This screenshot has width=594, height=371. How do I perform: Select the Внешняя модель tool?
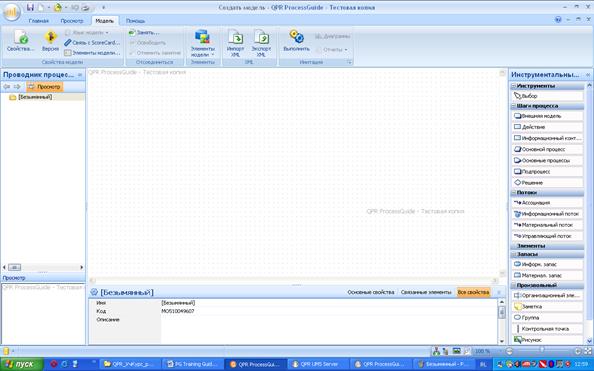pos(547,116)
